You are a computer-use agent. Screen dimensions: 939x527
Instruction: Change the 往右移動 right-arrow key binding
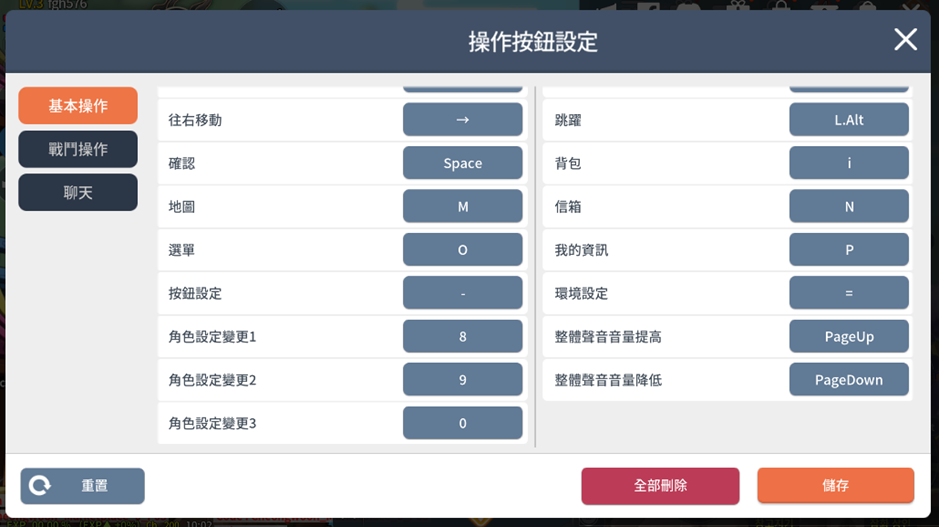(462, 119)
